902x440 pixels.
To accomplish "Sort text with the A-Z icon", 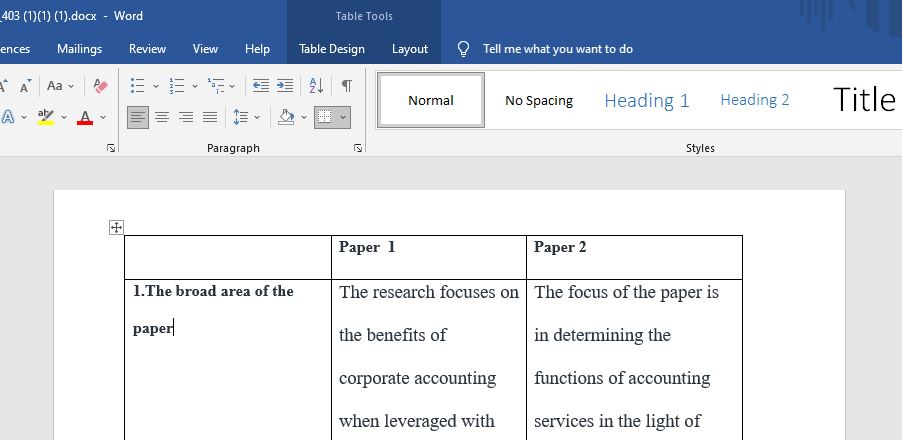I will pos(316,86).
